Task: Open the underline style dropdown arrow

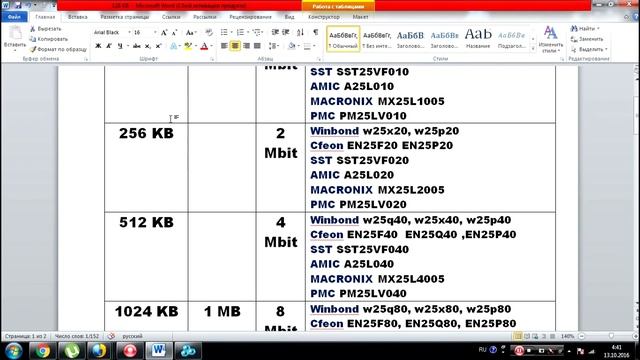Action: point(127,46)
